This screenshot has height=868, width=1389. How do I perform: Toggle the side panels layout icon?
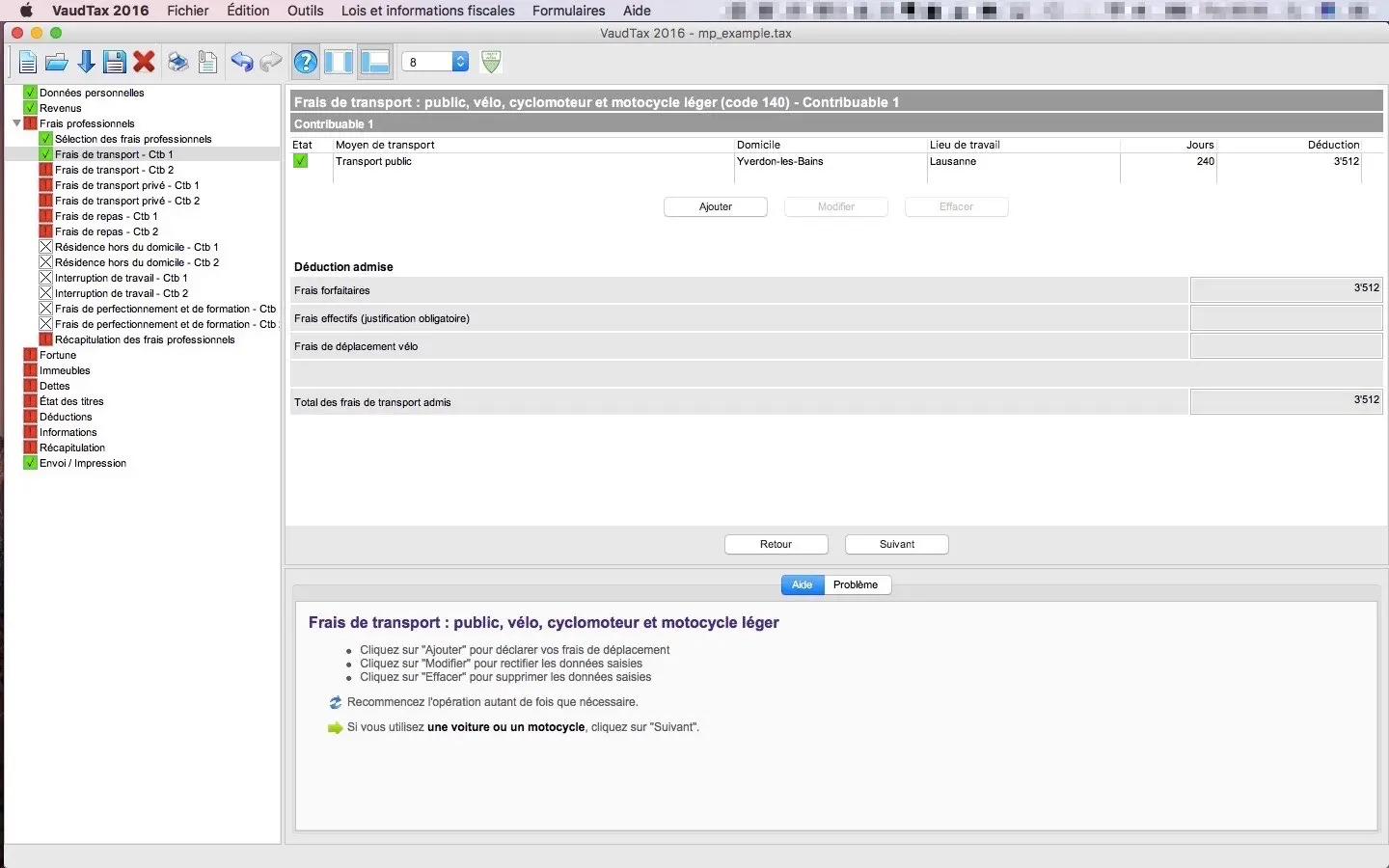tap(339, 63)
